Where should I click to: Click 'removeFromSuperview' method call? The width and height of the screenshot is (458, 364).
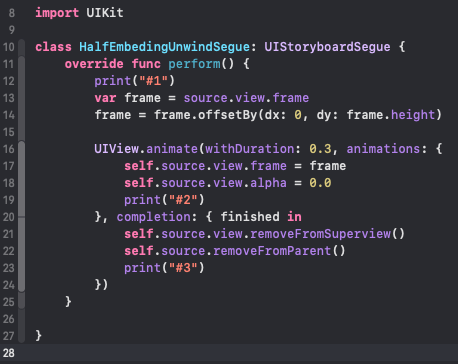[320, 234]
